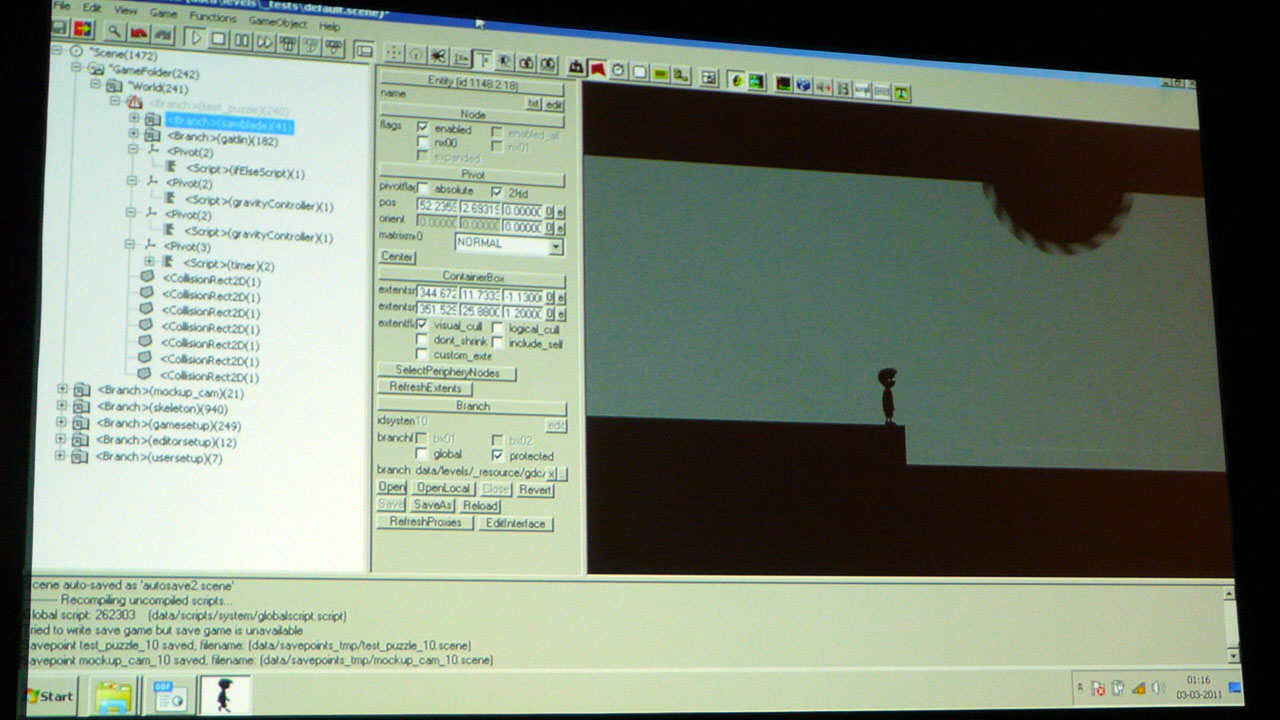Toggle the 'protected' branch checkbox
Screen dimensions: 1280x720
497,455
